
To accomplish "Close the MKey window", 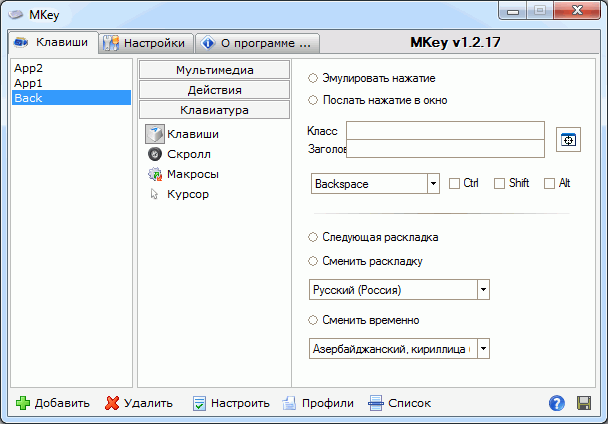I will (577, 10).
